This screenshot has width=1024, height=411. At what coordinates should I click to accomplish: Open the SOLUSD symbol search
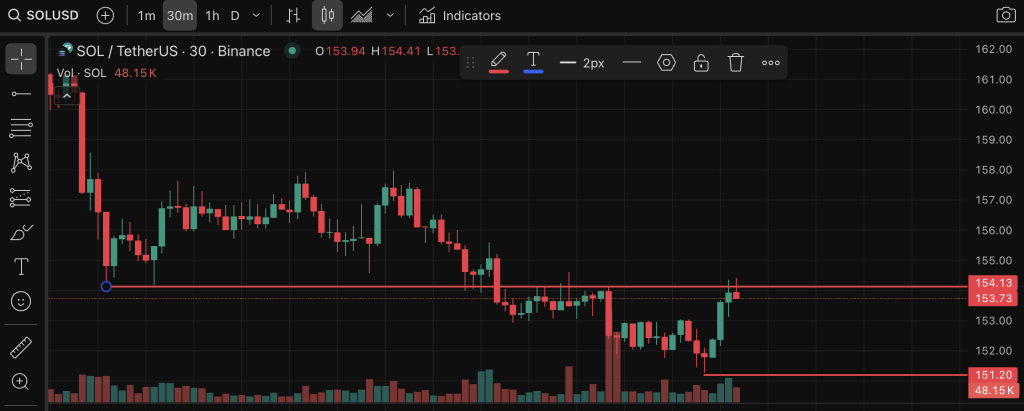[46, 16]
